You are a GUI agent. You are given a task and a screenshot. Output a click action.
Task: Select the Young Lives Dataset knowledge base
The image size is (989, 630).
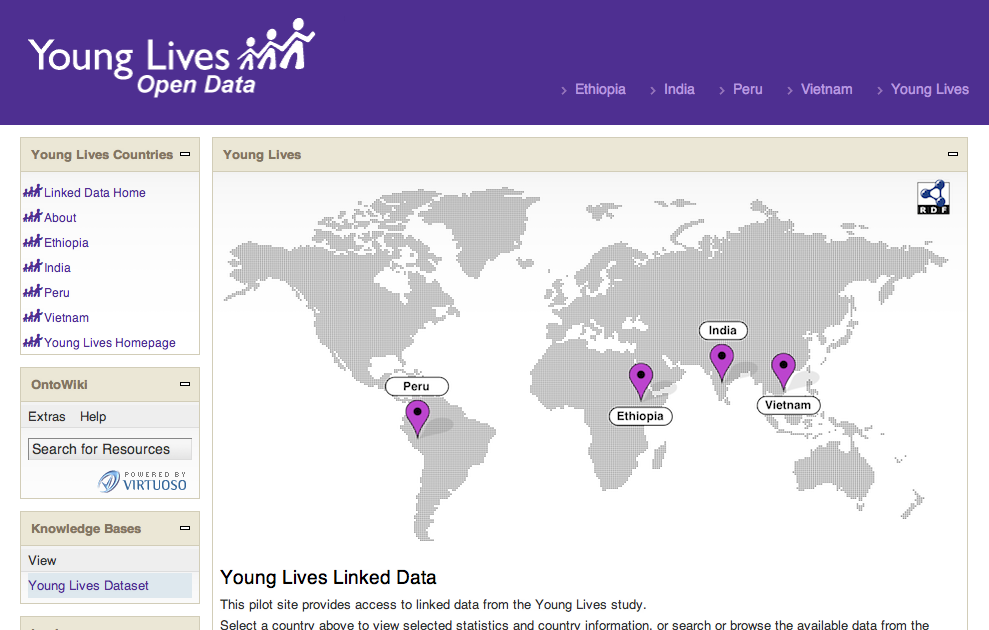88,586
